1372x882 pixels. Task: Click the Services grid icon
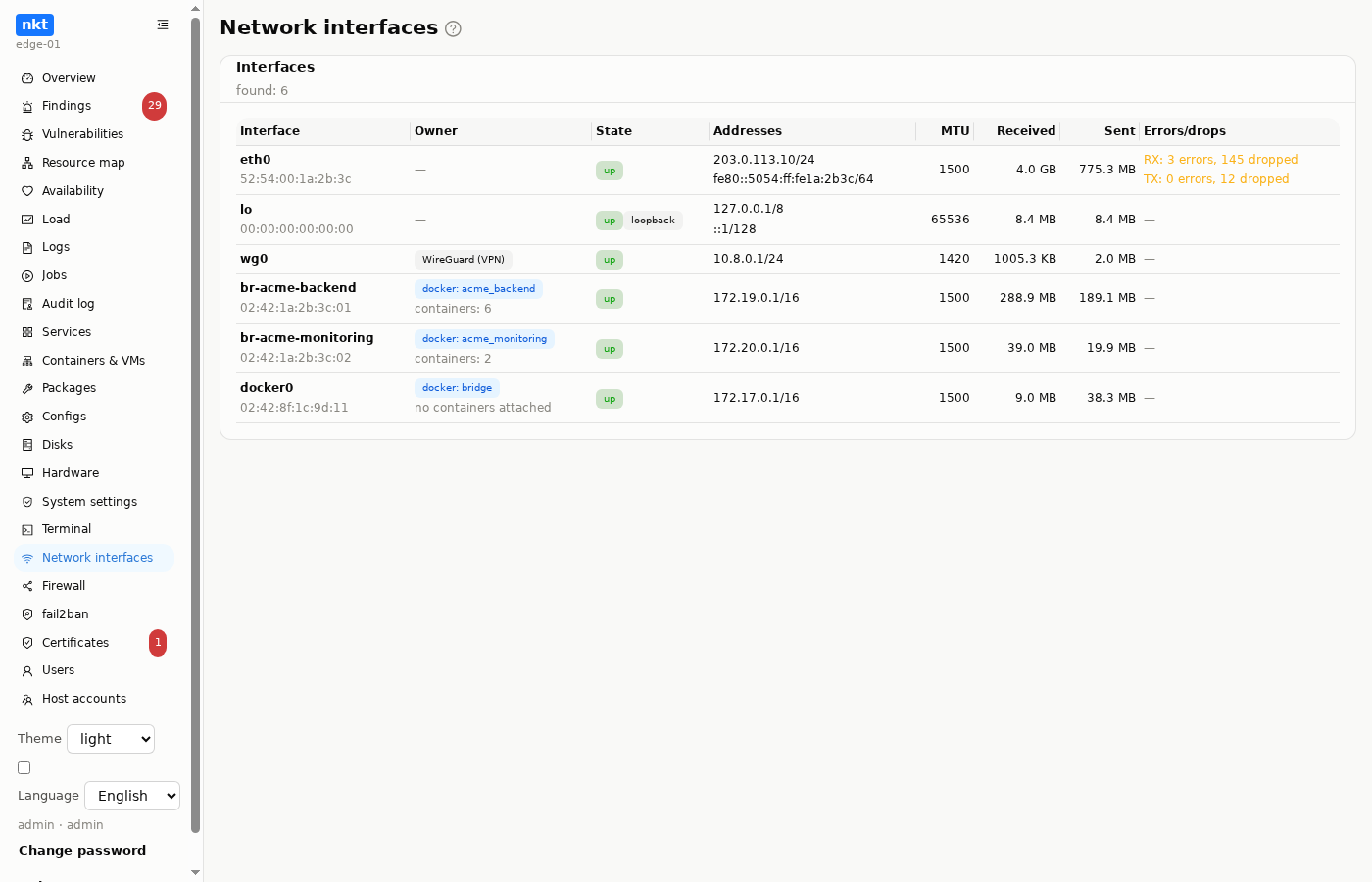(x=27, y=333)
